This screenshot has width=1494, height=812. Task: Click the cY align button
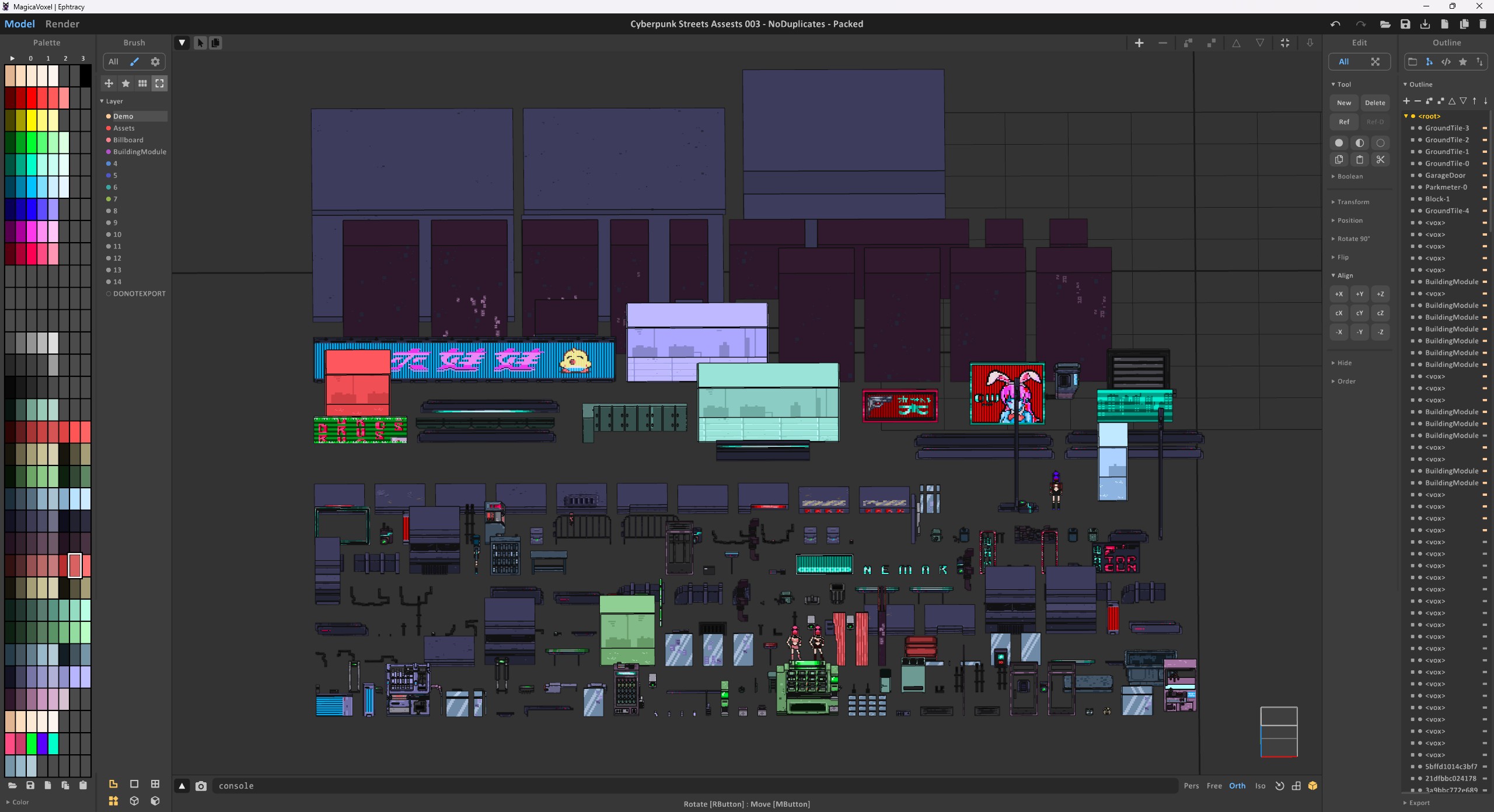[1360, 313]
